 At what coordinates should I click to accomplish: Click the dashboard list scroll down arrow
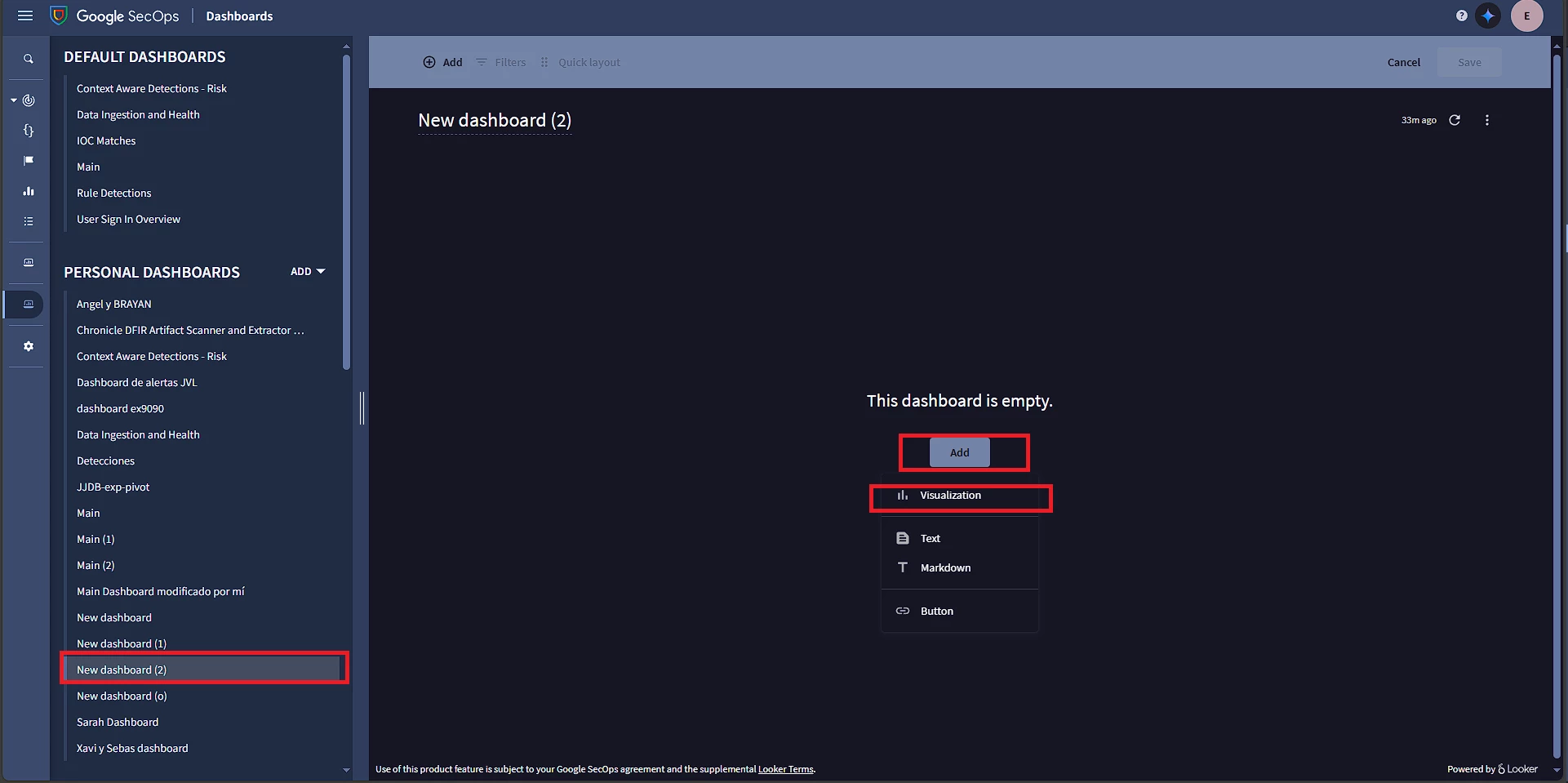[346, 770]
